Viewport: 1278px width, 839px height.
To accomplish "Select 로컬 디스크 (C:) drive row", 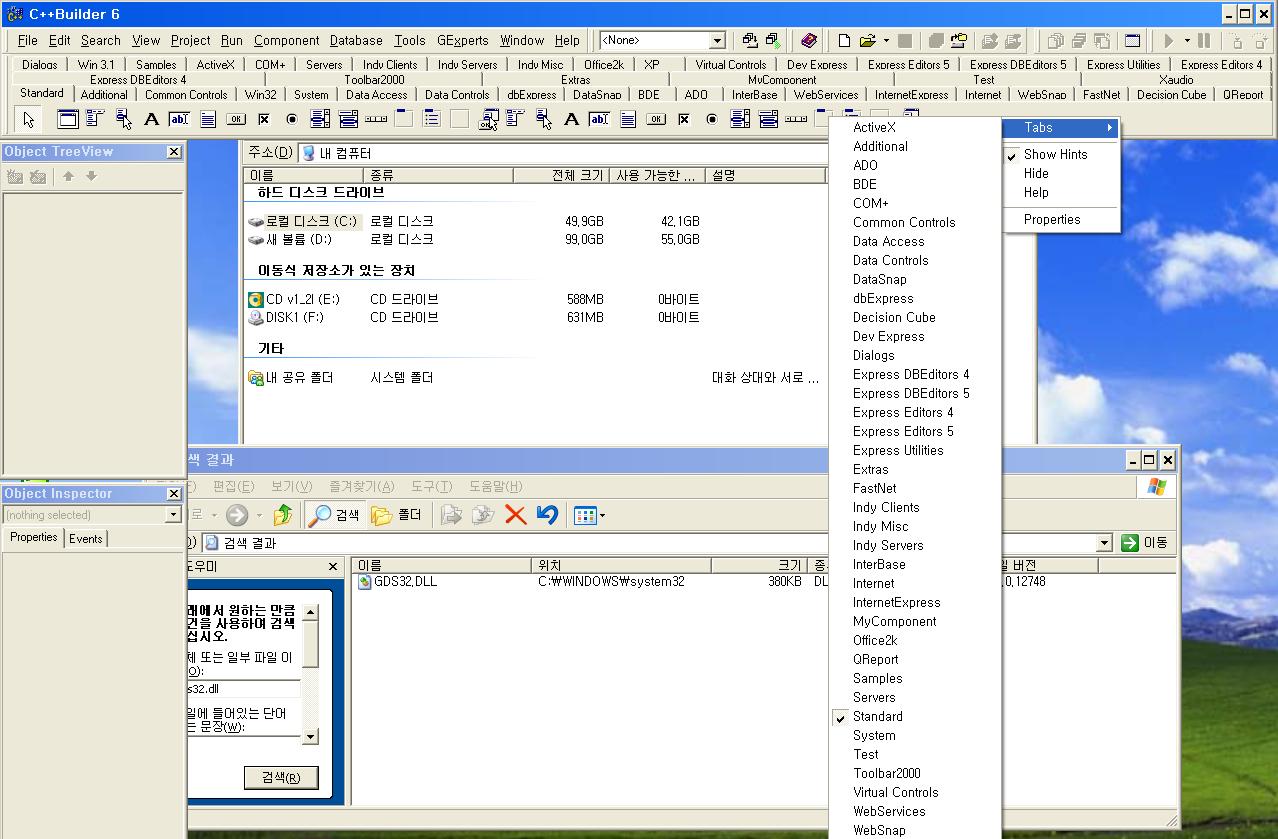I will [302, 221].
